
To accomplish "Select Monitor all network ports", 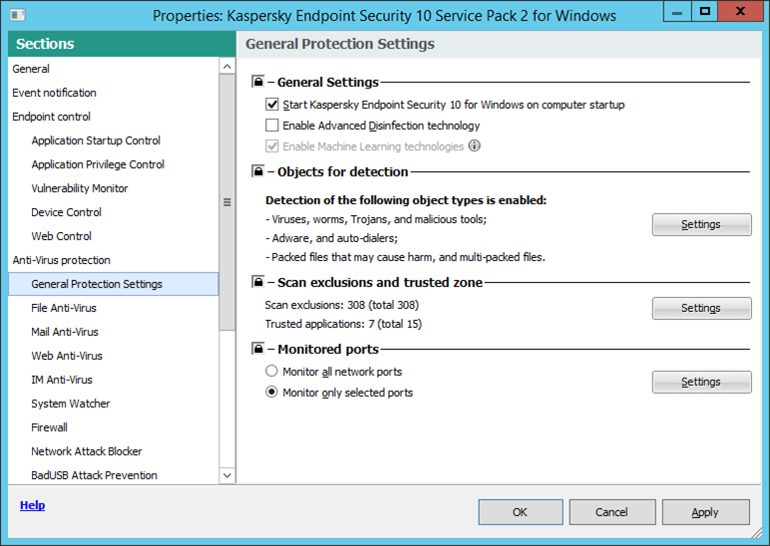I will point(271,372).
